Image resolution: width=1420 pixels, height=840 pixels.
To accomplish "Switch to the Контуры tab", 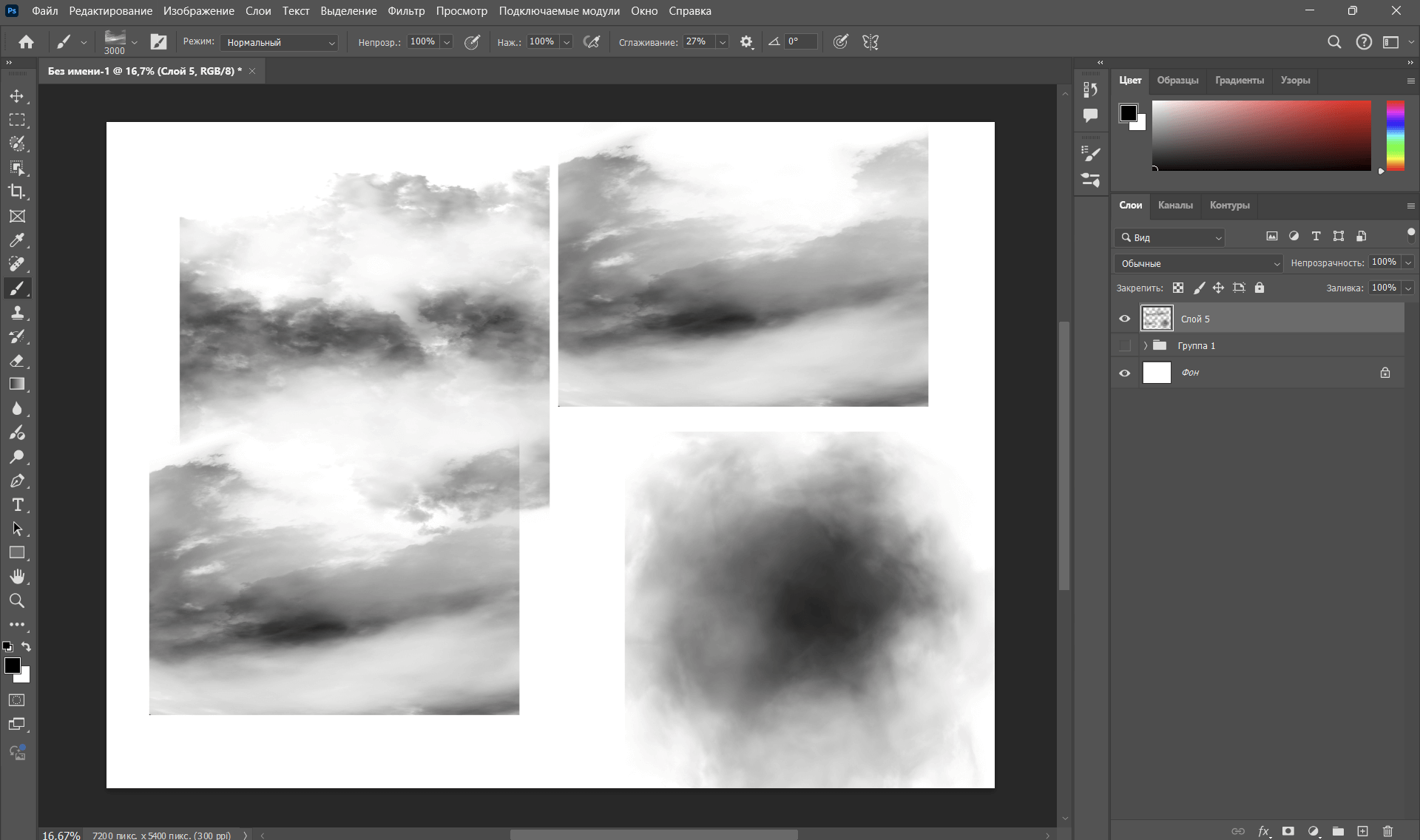I will click(1229, 206).
